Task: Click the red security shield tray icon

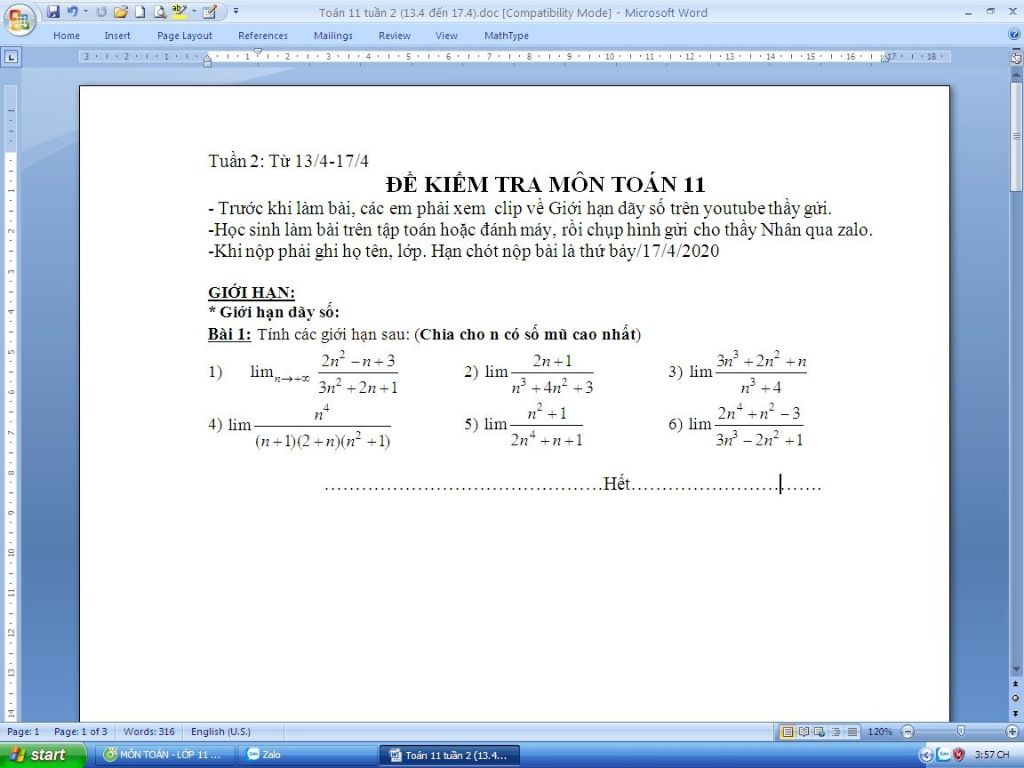Action: (x=959, y=755)
